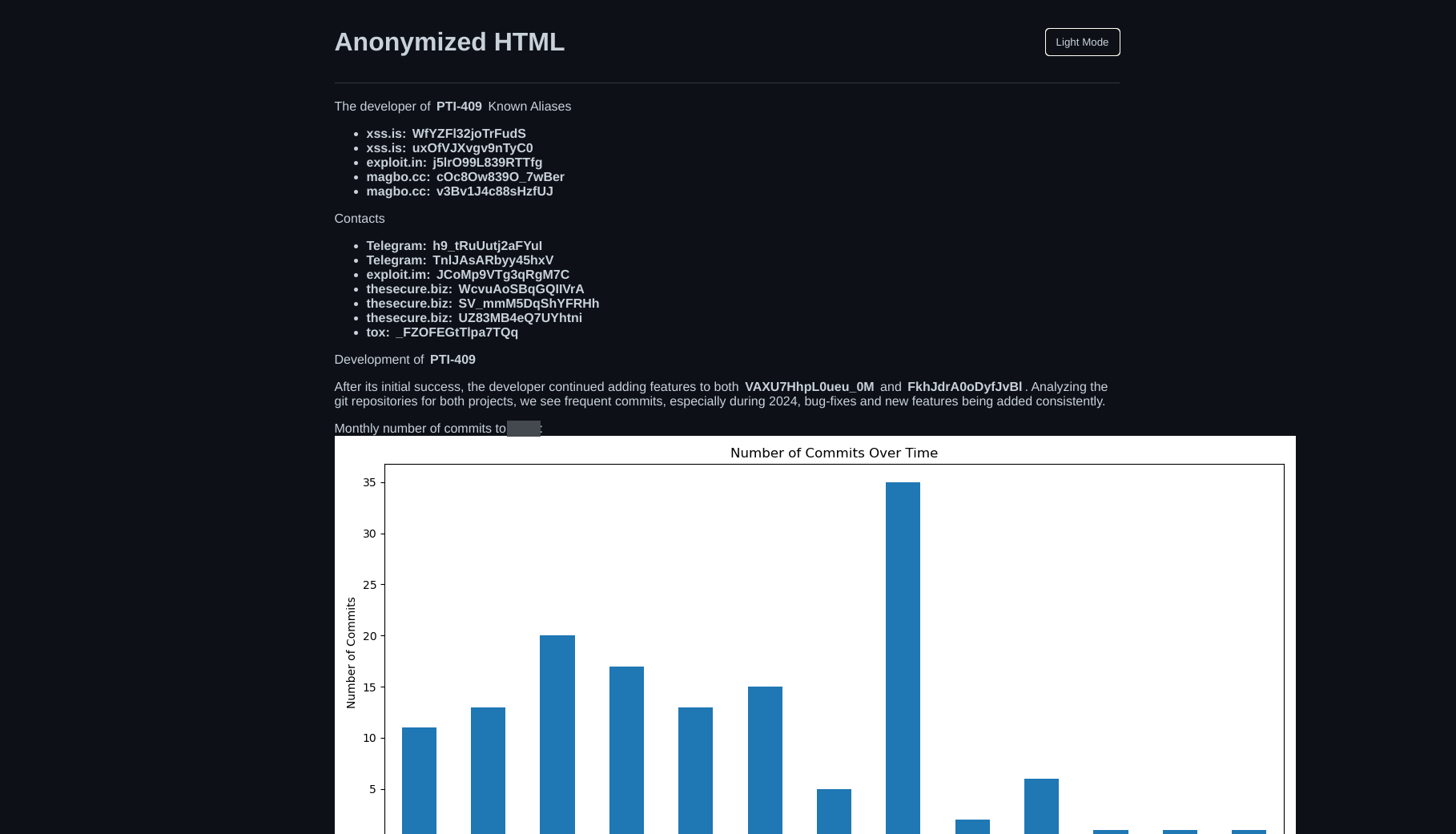This screenshot has width=1456, height=834.
Task: Select the tox contact _FZOFEGtTlpa7TQq
Action: [457, 332]
